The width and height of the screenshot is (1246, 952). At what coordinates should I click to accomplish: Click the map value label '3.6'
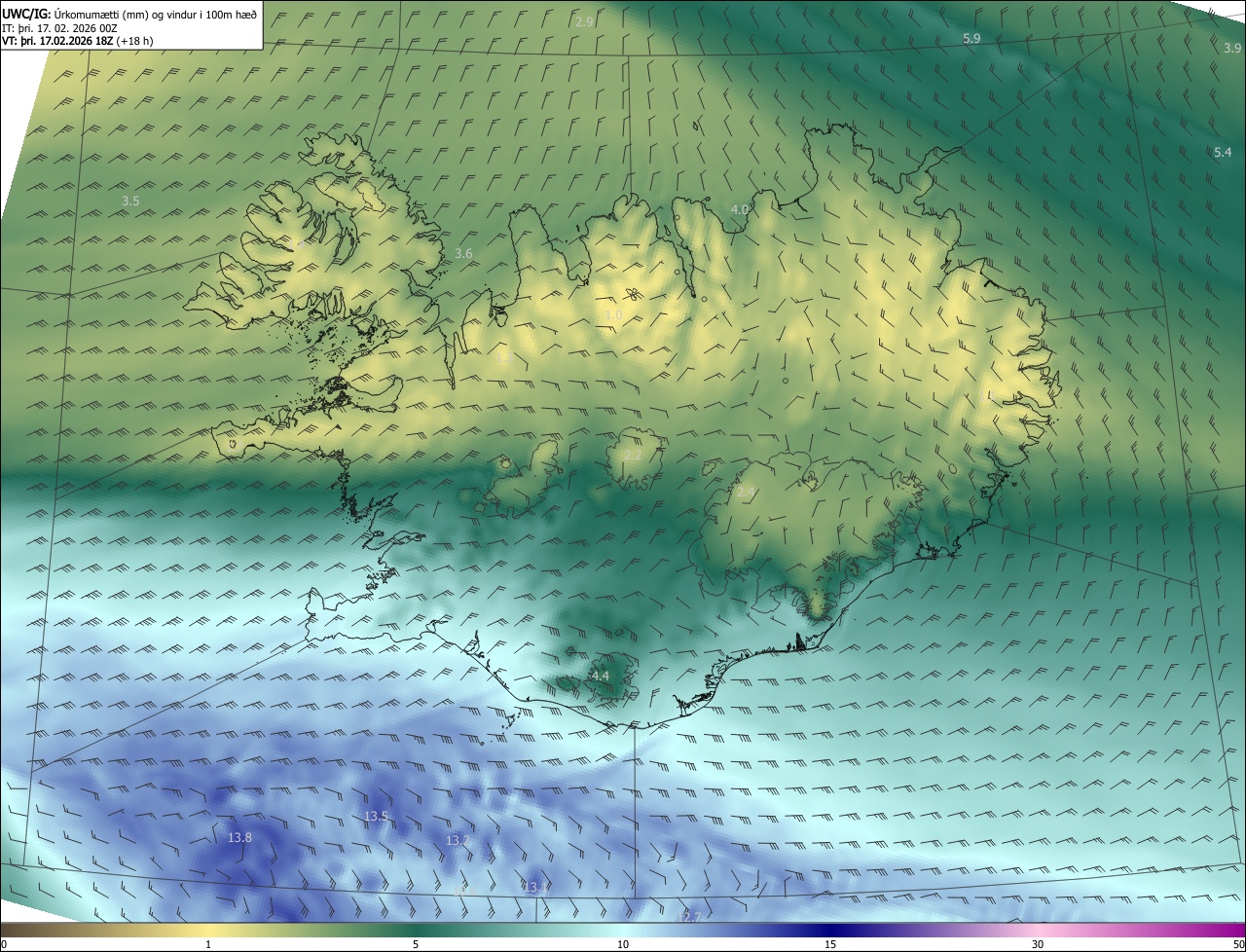tap(463, 254)
